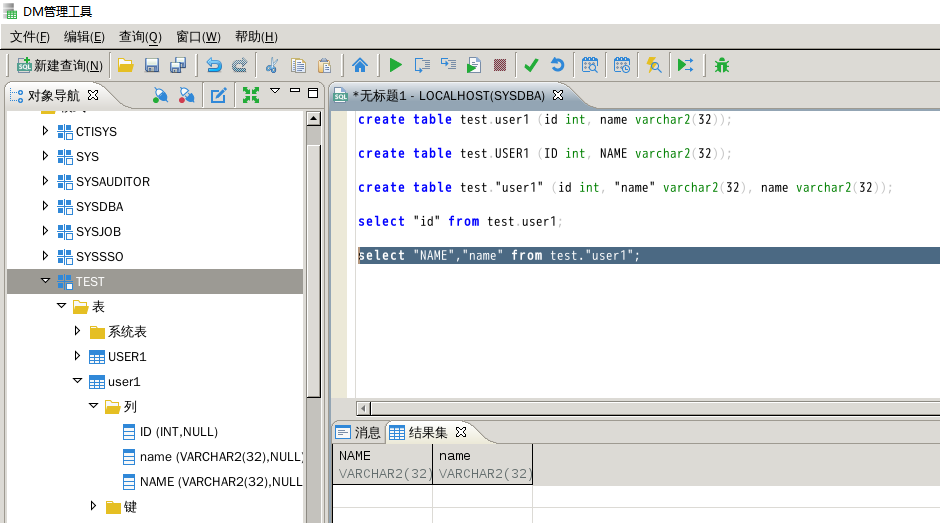940x523 pixels.
Task: Click the navigator scrollbar up arrow
Action: point(314,119)
